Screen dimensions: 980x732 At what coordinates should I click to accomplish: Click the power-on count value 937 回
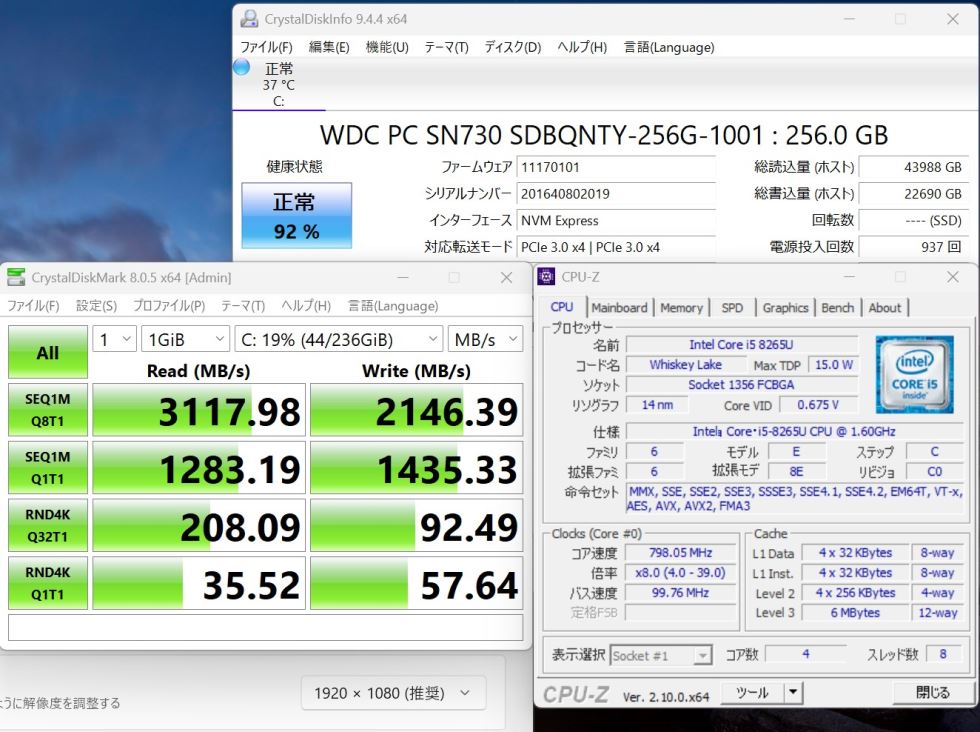pyautogui.click(x=914, y=247)
